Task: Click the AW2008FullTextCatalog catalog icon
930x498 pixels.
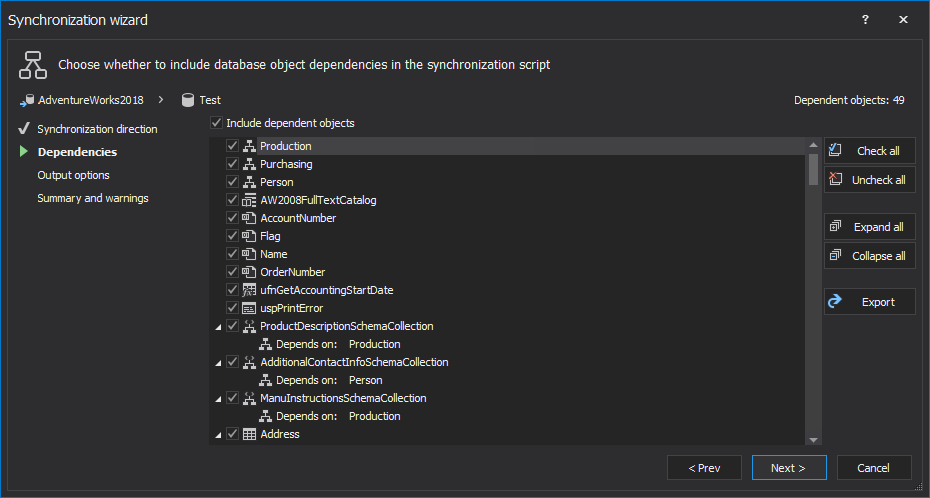Action: coord(250,200)
